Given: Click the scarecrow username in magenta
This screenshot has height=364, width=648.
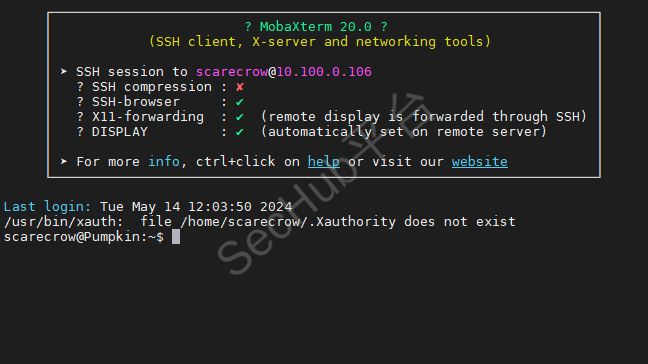Looking at the screenshot, I should pyautogui.click(x=231, y=72).
